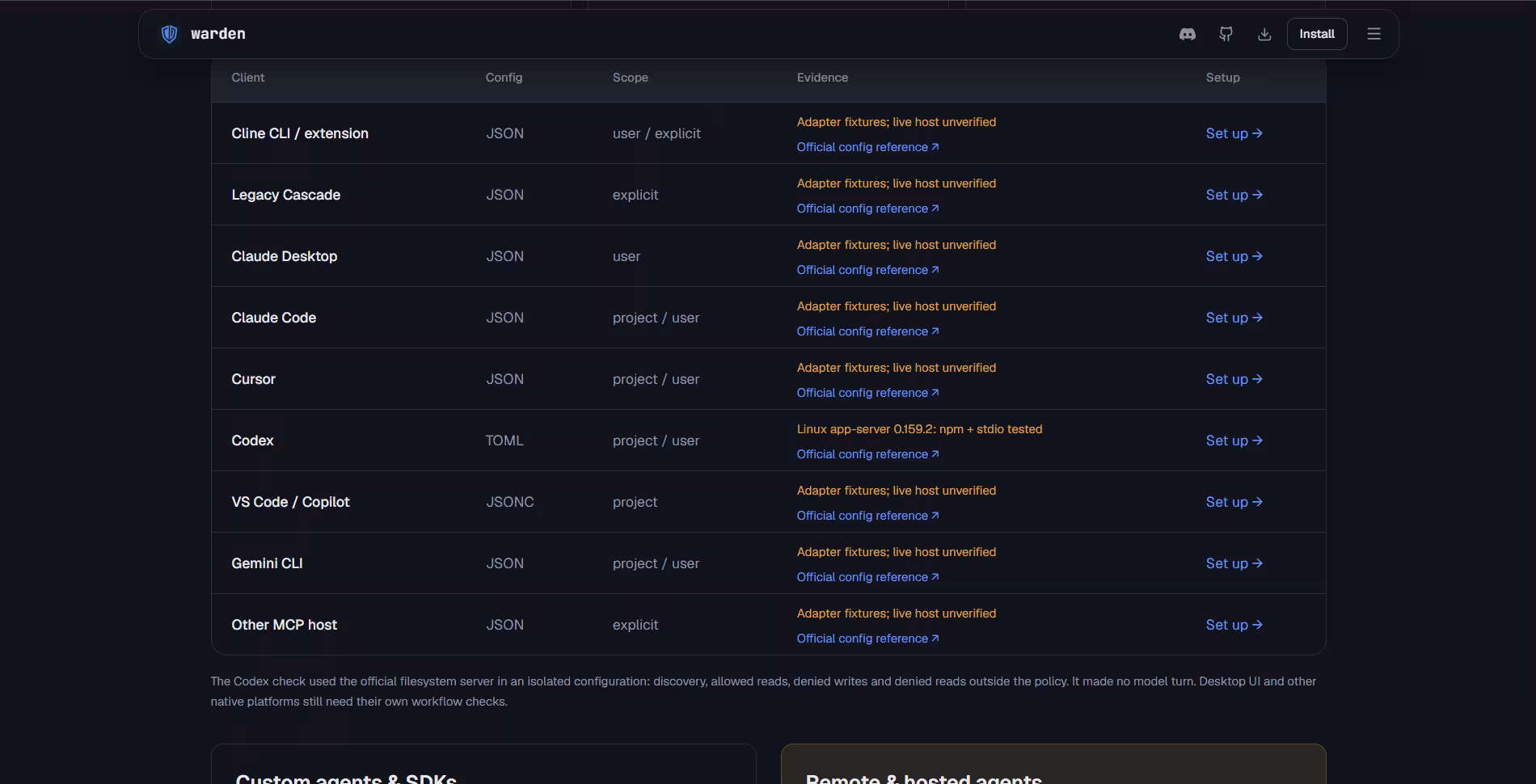Open Official config reference for Claude Code

(867, 331)
